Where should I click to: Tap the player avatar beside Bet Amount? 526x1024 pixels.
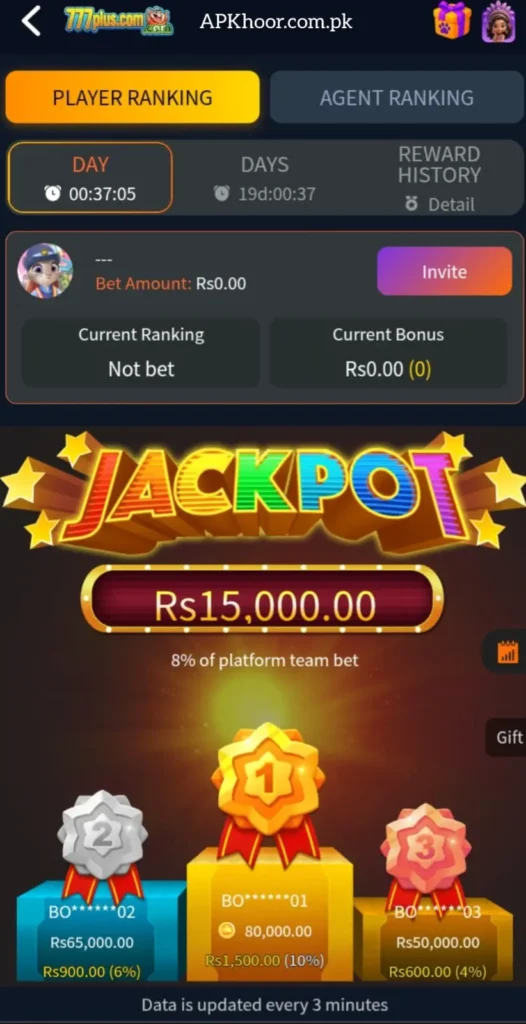click(45, 270)
